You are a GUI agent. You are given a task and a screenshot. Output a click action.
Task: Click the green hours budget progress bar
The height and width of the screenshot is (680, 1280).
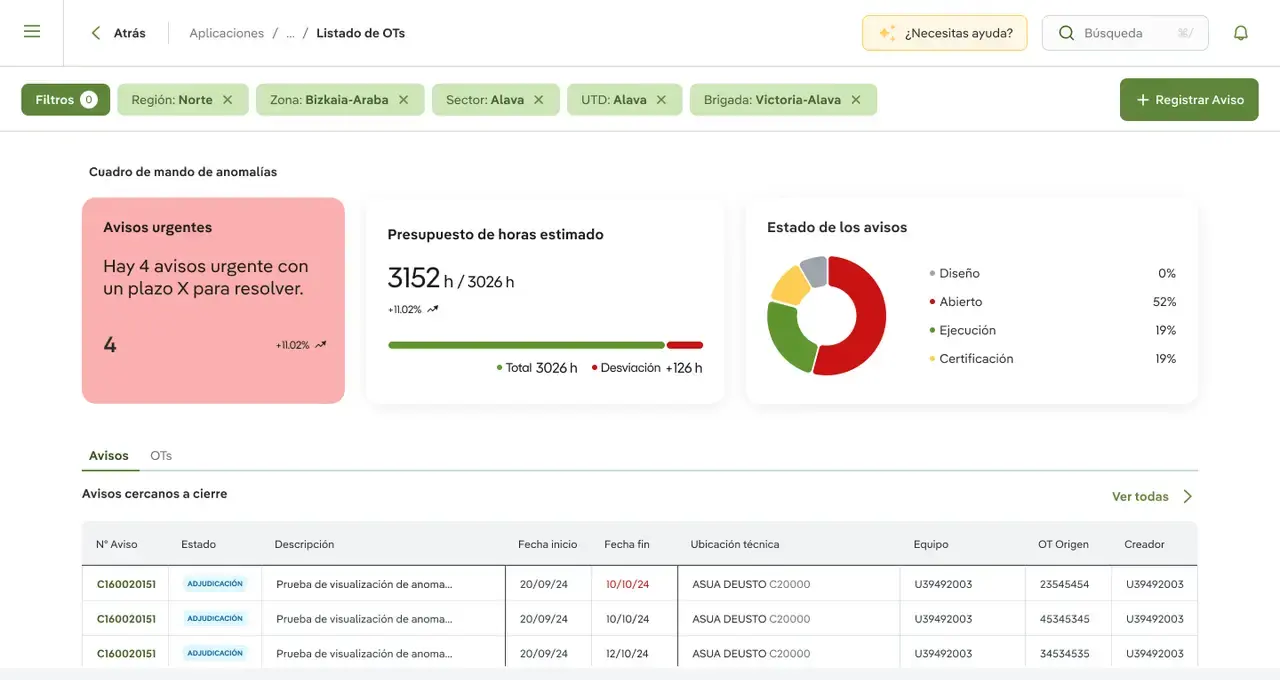[x=526, y=345]
